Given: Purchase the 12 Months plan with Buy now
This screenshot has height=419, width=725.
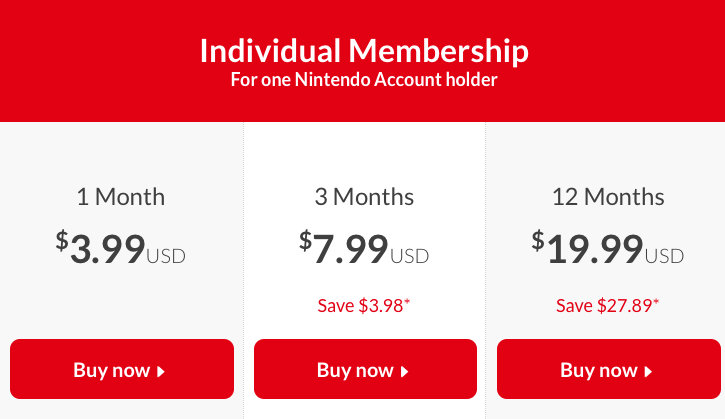Looking at the screenshot, I should pyautogui.click(x=608, y=369).
